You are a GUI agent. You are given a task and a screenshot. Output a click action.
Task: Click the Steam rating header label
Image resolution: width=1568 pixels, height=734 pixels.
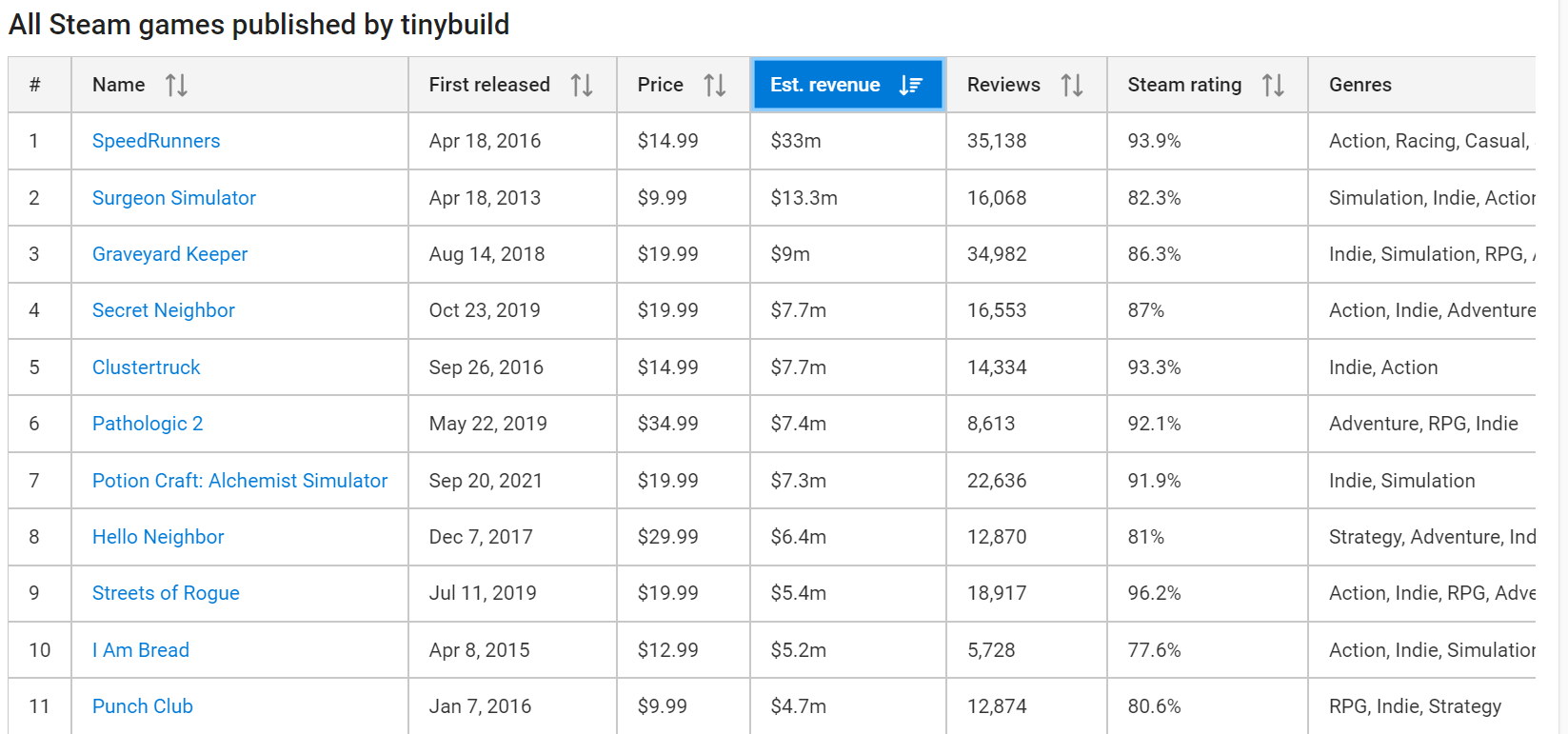[x=1184, y=85]
